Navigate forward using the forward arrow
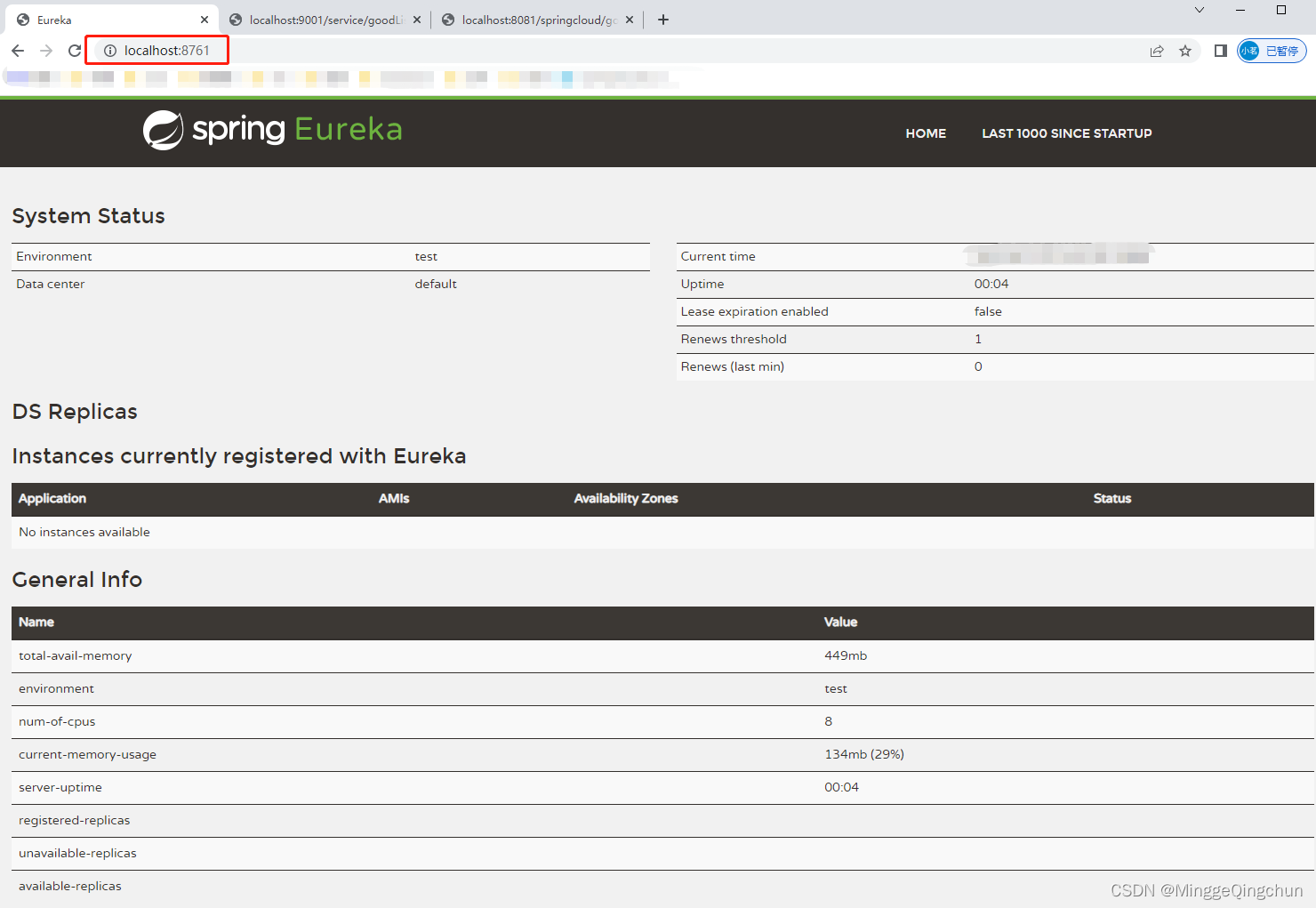1316x908 pixels. click(x=46, y=51)
